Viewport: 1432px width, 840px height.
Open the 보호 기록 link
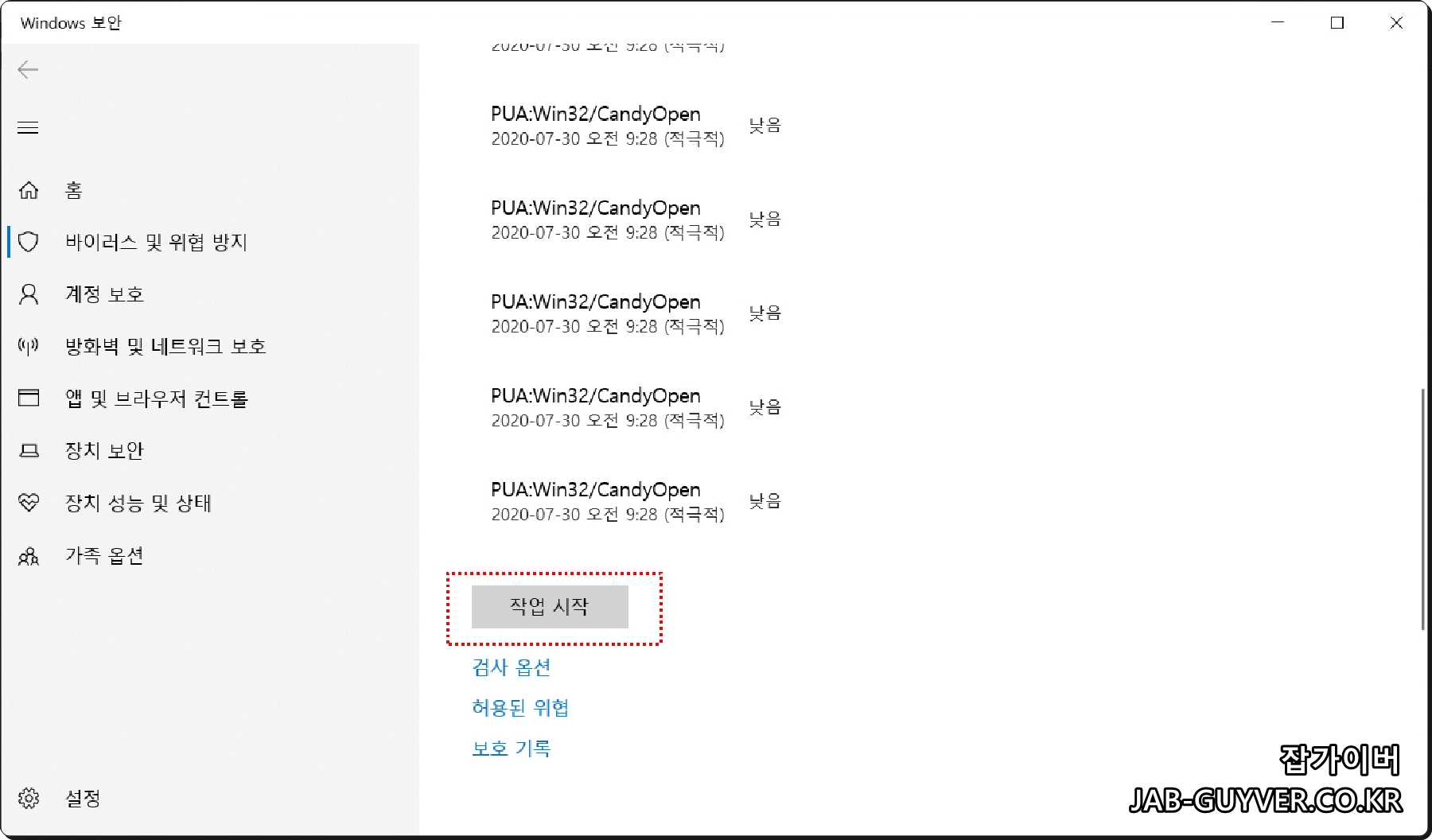(512, 749)
